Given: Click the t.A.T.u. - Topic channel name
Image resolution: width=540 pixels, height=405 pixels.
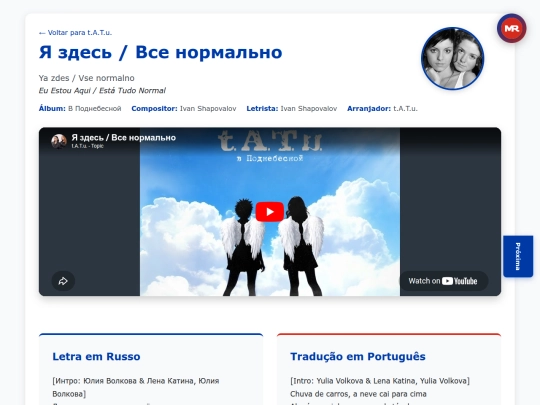Looking at the screenshot, I should pos(87,146).
